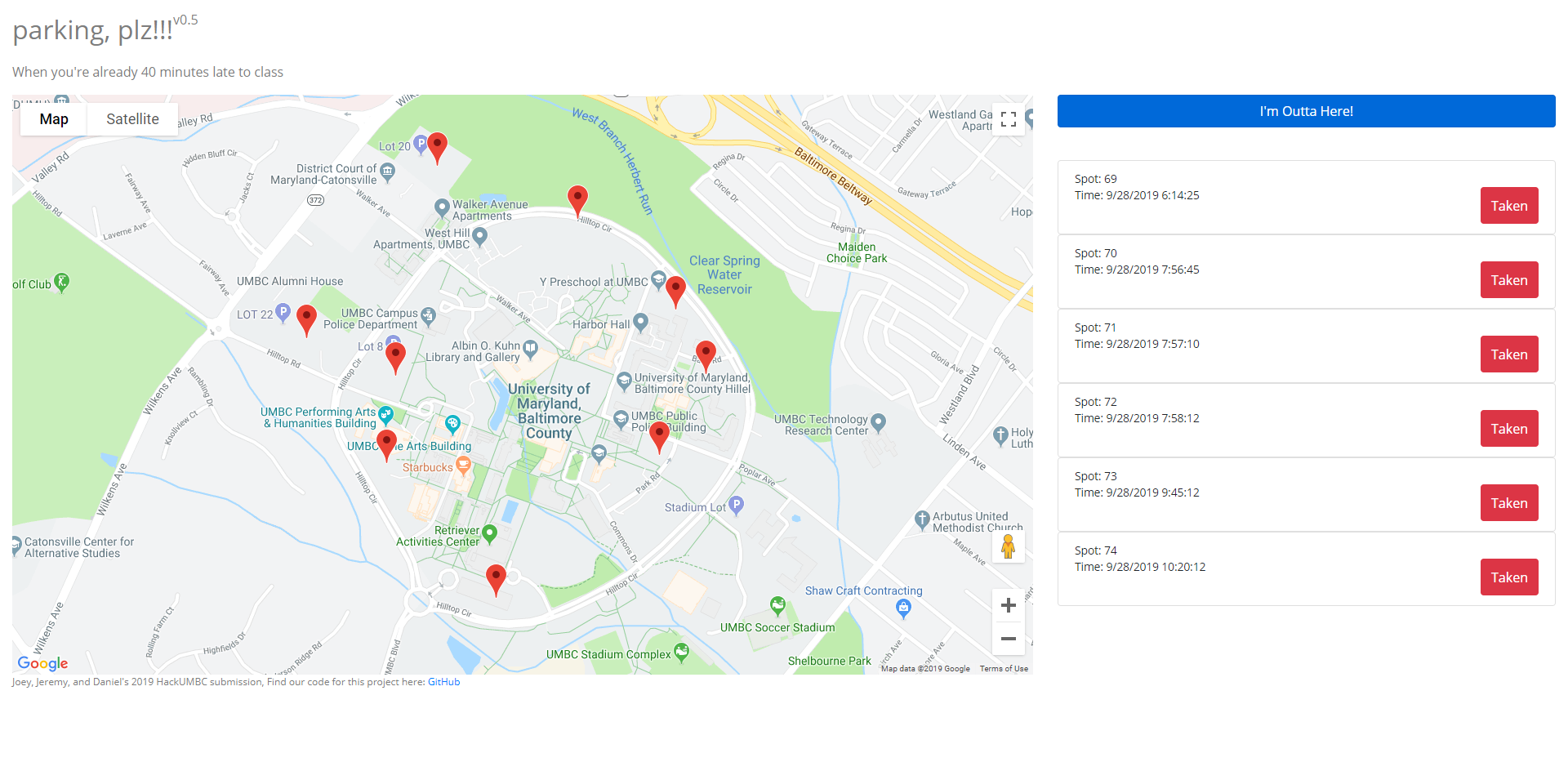
Task: Click "Maiden Choice Park" map label
Action: (x=857, y=252)
